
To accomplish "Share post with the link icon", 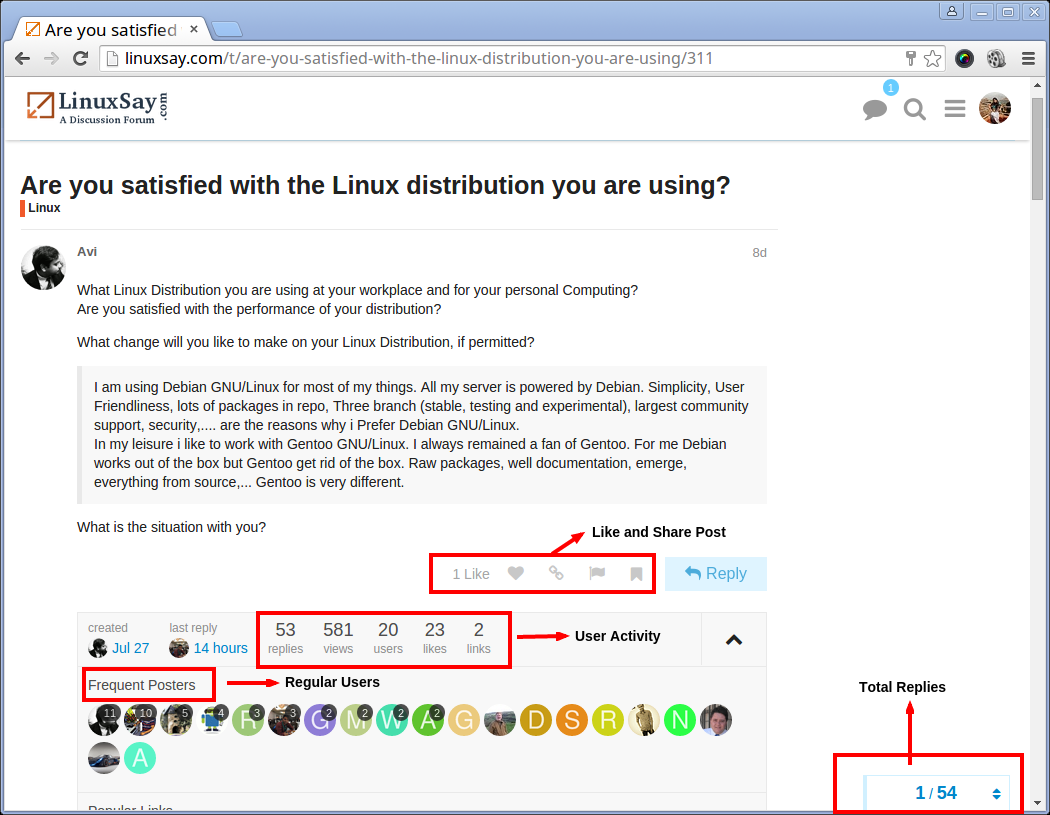I will coord(556,573).
